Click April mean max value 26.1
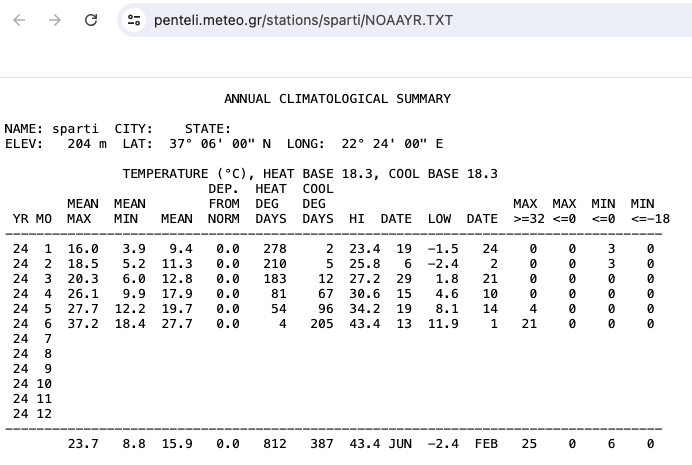The width and height of the screenshot is (692, 465). coord(83,294)
